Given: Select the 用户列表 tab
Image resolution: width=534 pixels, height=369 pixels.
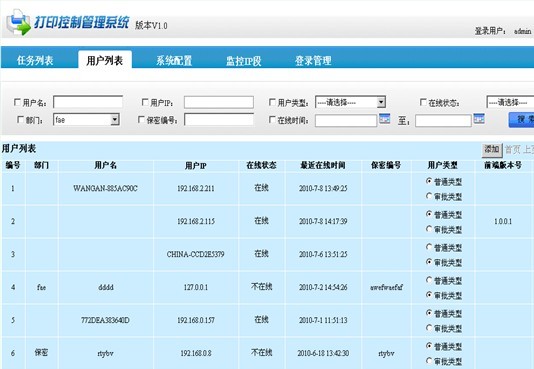Looking at the screenshot, I should (x=105, y=60).
